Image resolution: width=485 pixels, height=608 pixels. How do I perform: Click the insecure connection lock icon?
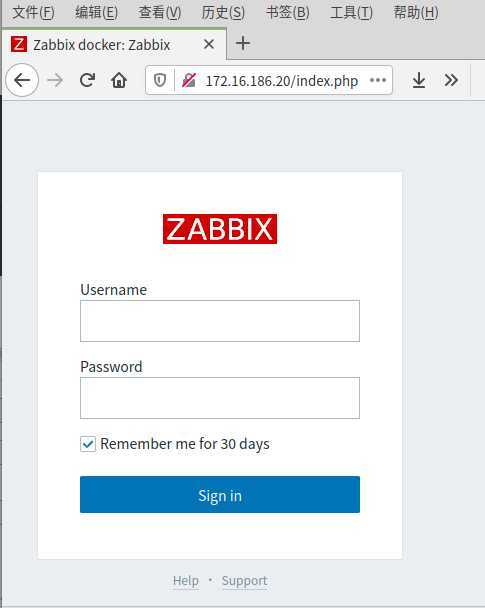coord(189,80)
